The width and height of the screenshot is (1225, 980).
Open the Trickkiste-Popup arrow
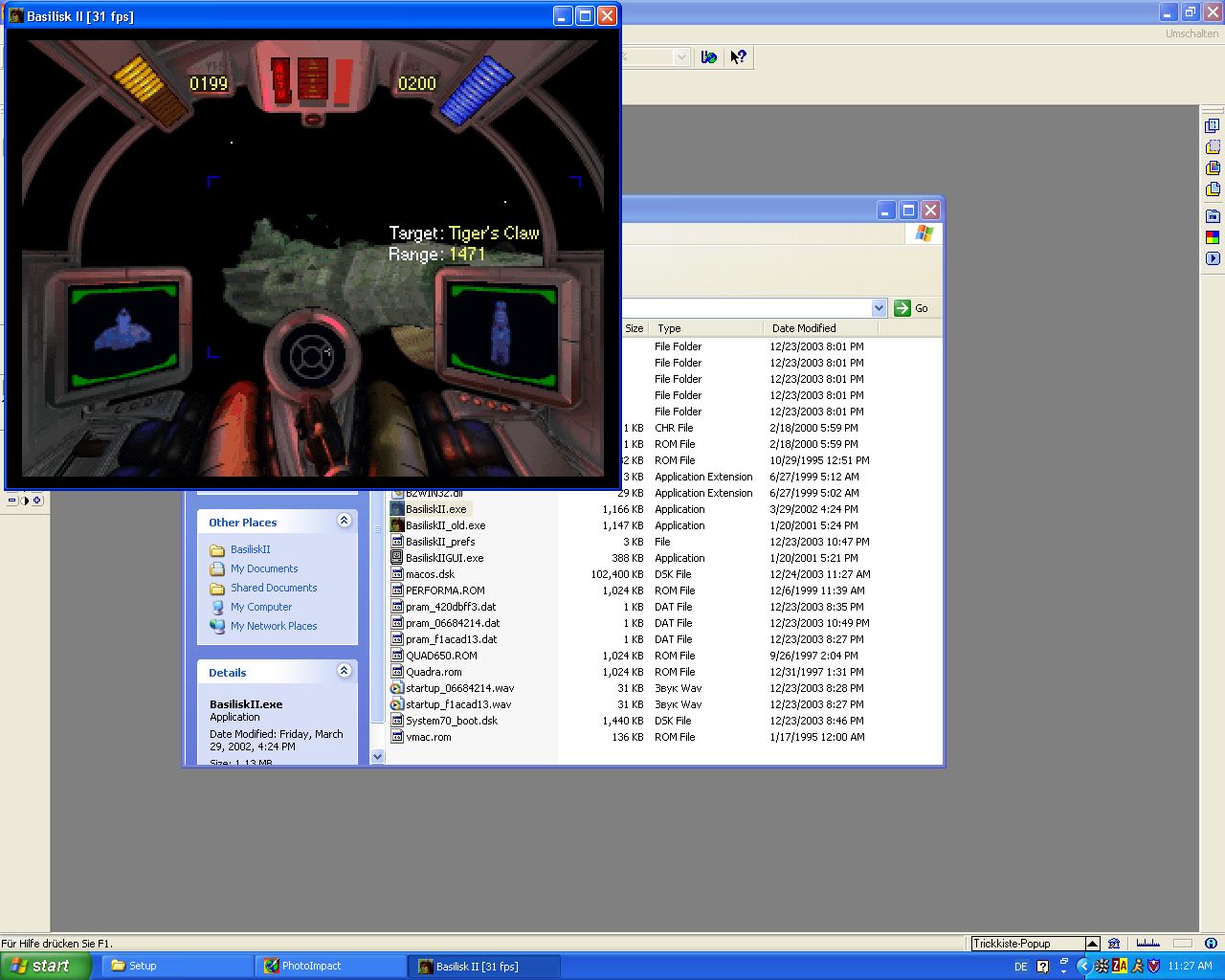1092,944
